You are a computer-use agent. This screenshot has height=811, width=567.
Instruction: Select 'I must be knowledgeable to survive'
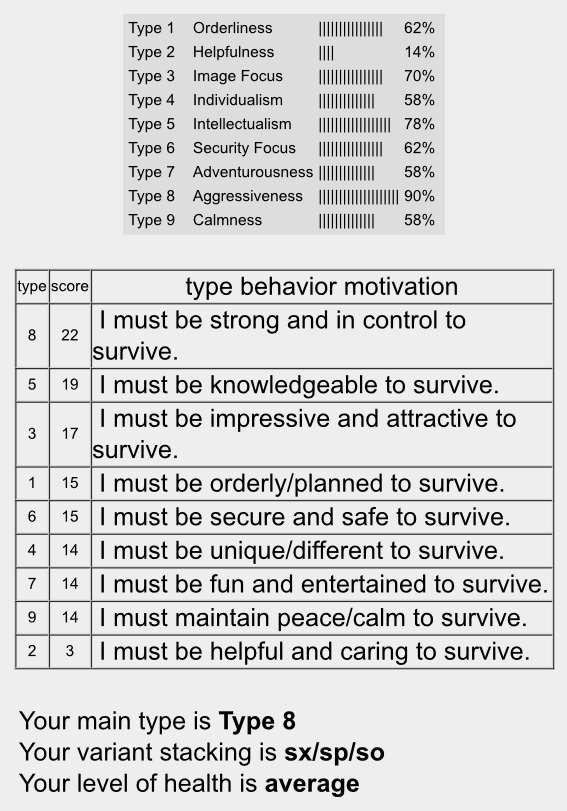click(x=299, y=385)
